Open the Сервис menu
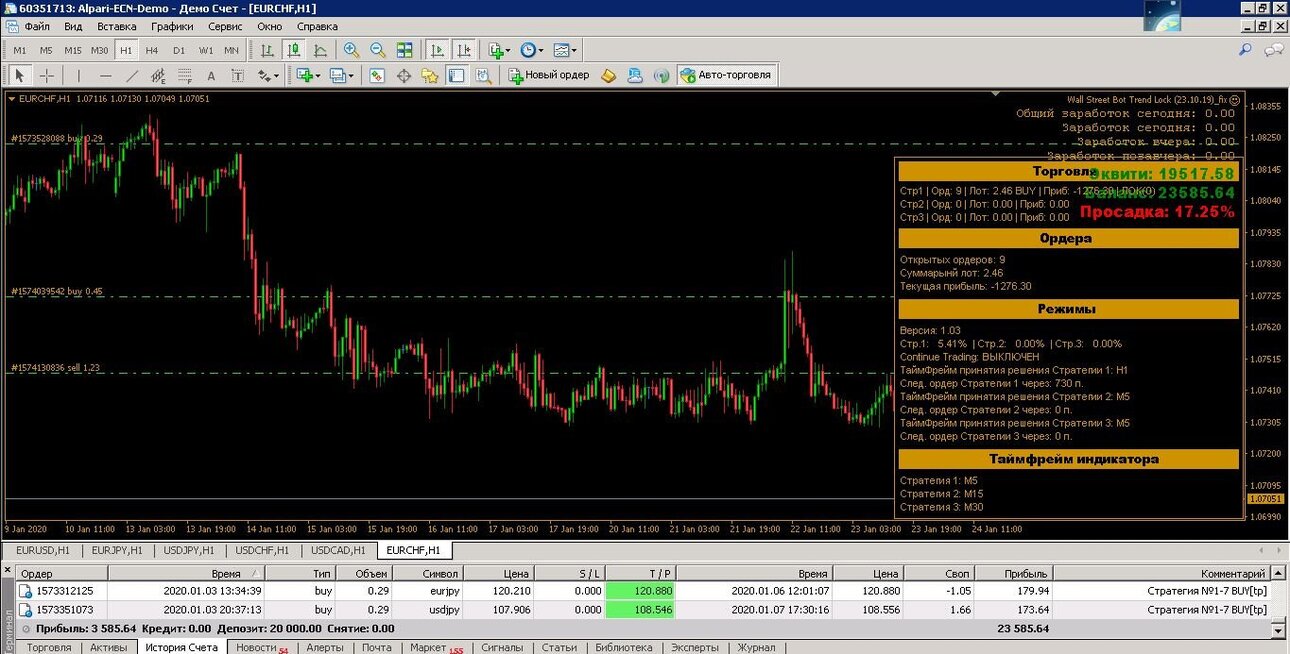 coord(225,26)
